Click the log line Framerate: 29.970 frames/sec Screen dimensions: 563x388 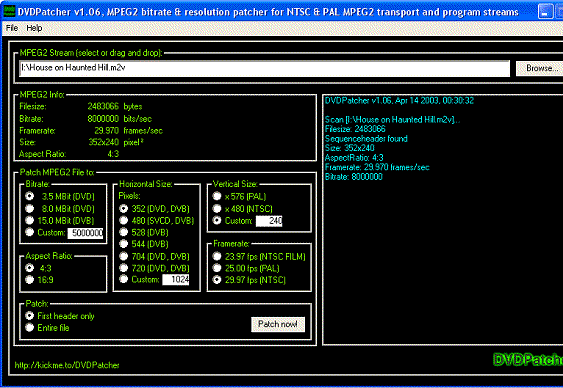point(377,167)
